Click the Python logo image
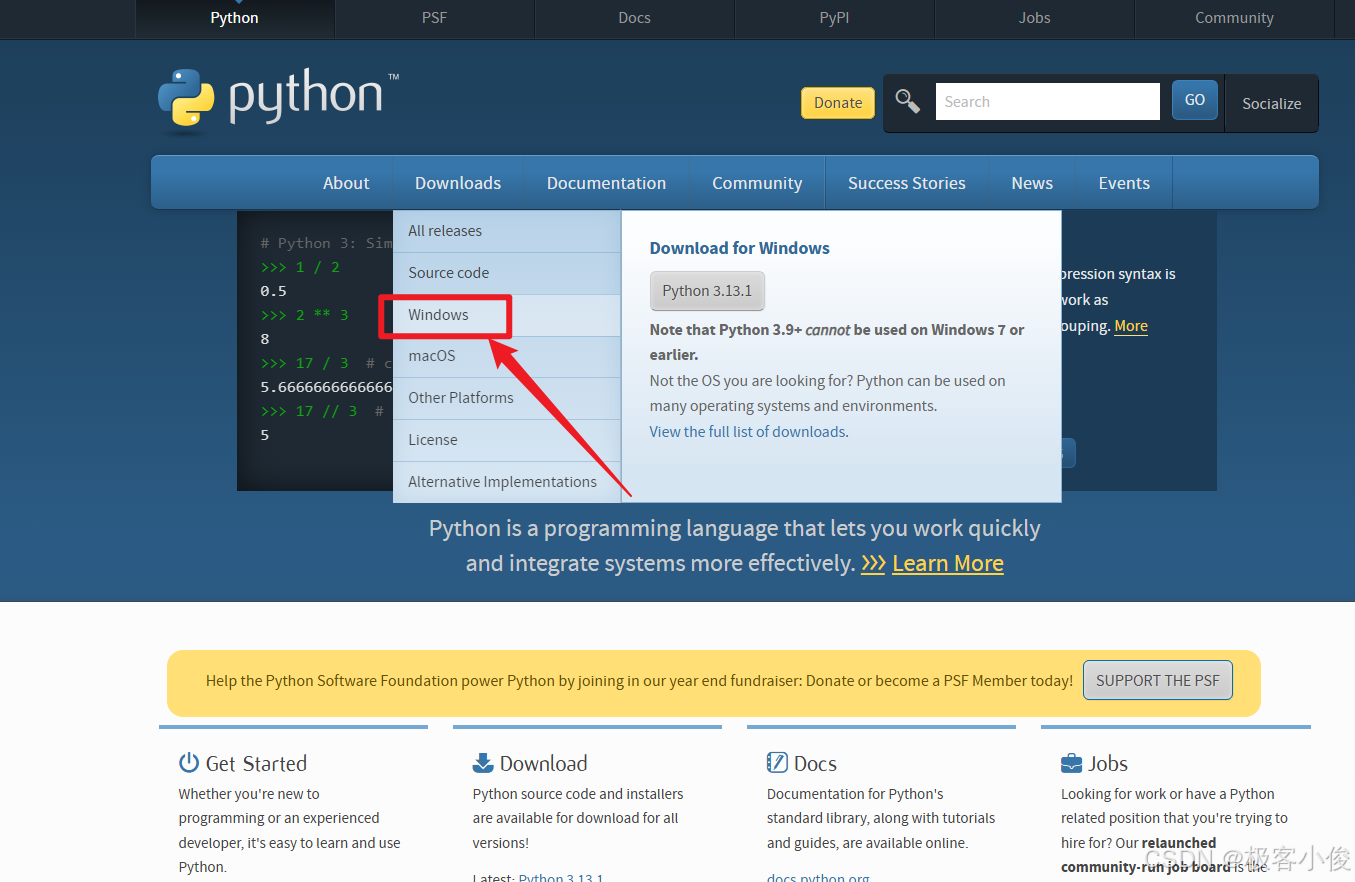The image size is (1355, 882). click(x=278, y=99)
